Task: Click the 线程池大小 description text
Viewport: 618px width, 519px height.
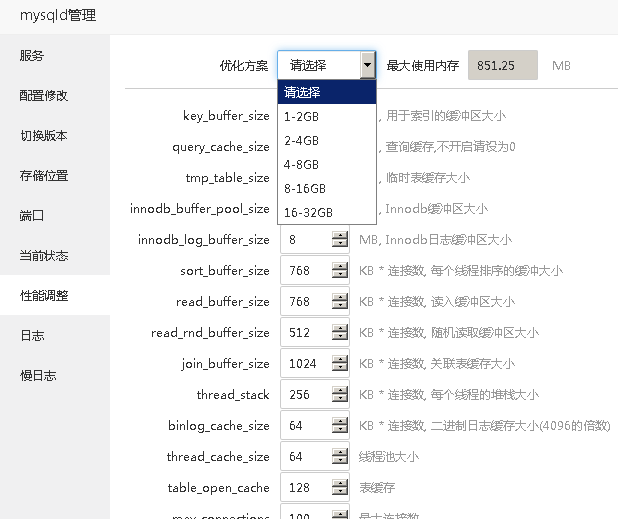Action: [389, 457]
